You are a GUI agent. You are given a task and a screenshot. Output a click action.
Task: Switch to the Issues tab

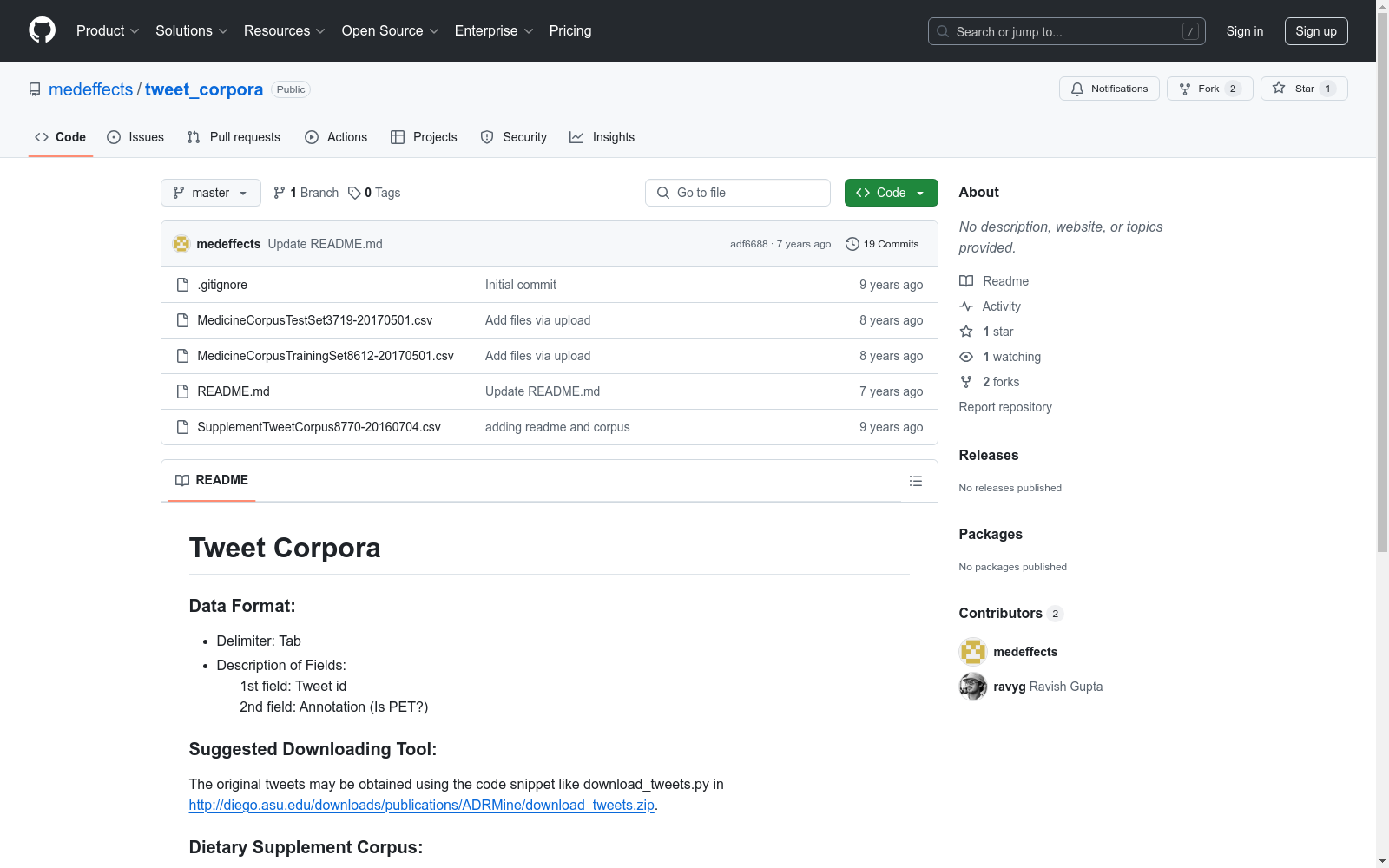(x=135, y=137)
